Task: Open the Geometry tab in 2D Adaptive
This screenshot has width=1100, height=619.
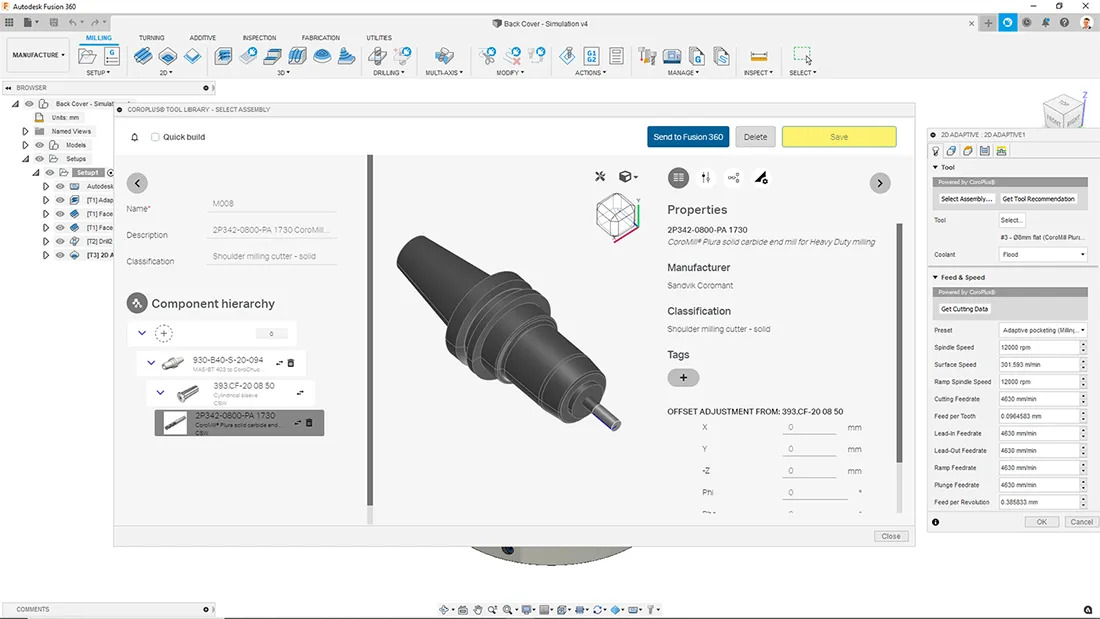Action: tap(951, 151)
